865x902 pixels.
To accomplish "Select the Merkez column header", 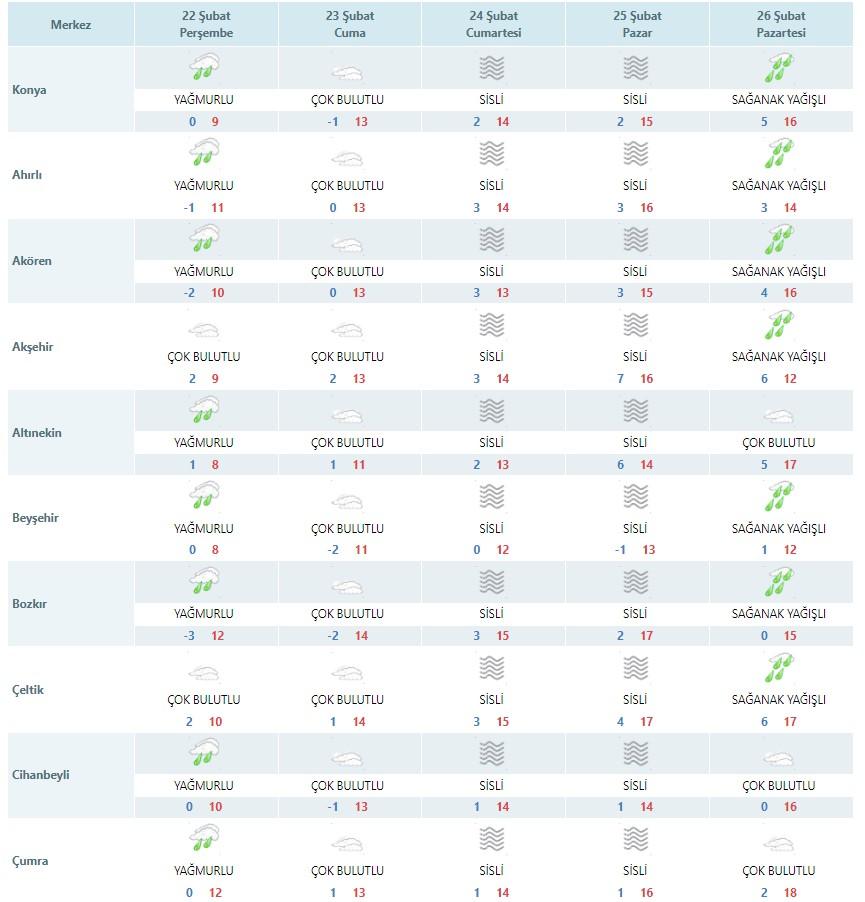I will tap(71, 25).
